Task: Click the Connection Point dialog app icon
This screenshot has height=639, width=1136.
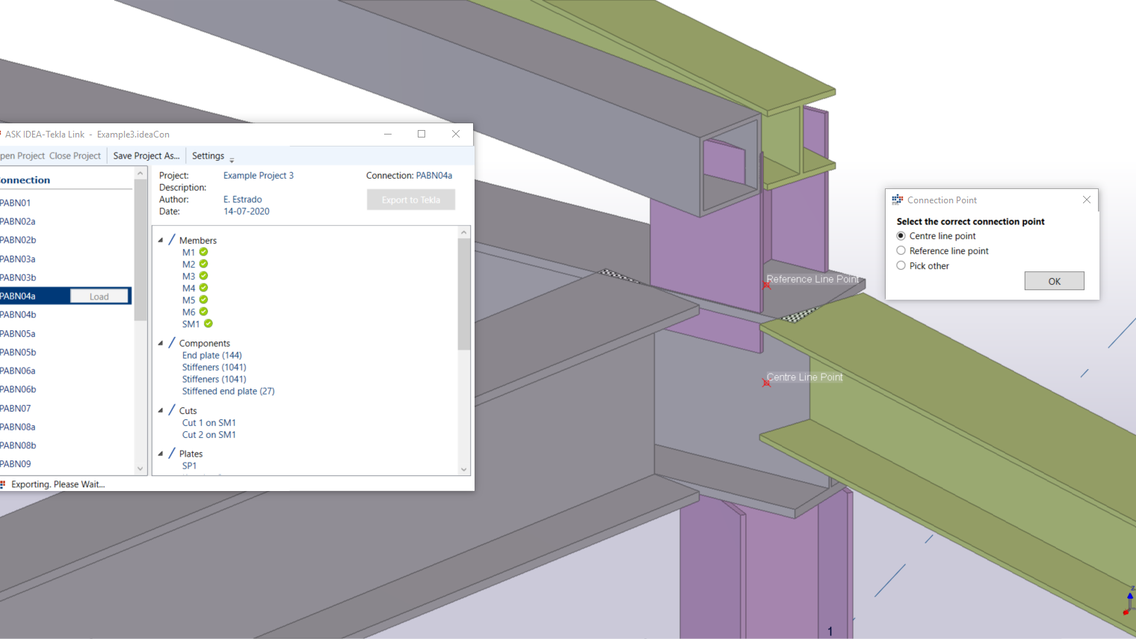Action: 898,200
